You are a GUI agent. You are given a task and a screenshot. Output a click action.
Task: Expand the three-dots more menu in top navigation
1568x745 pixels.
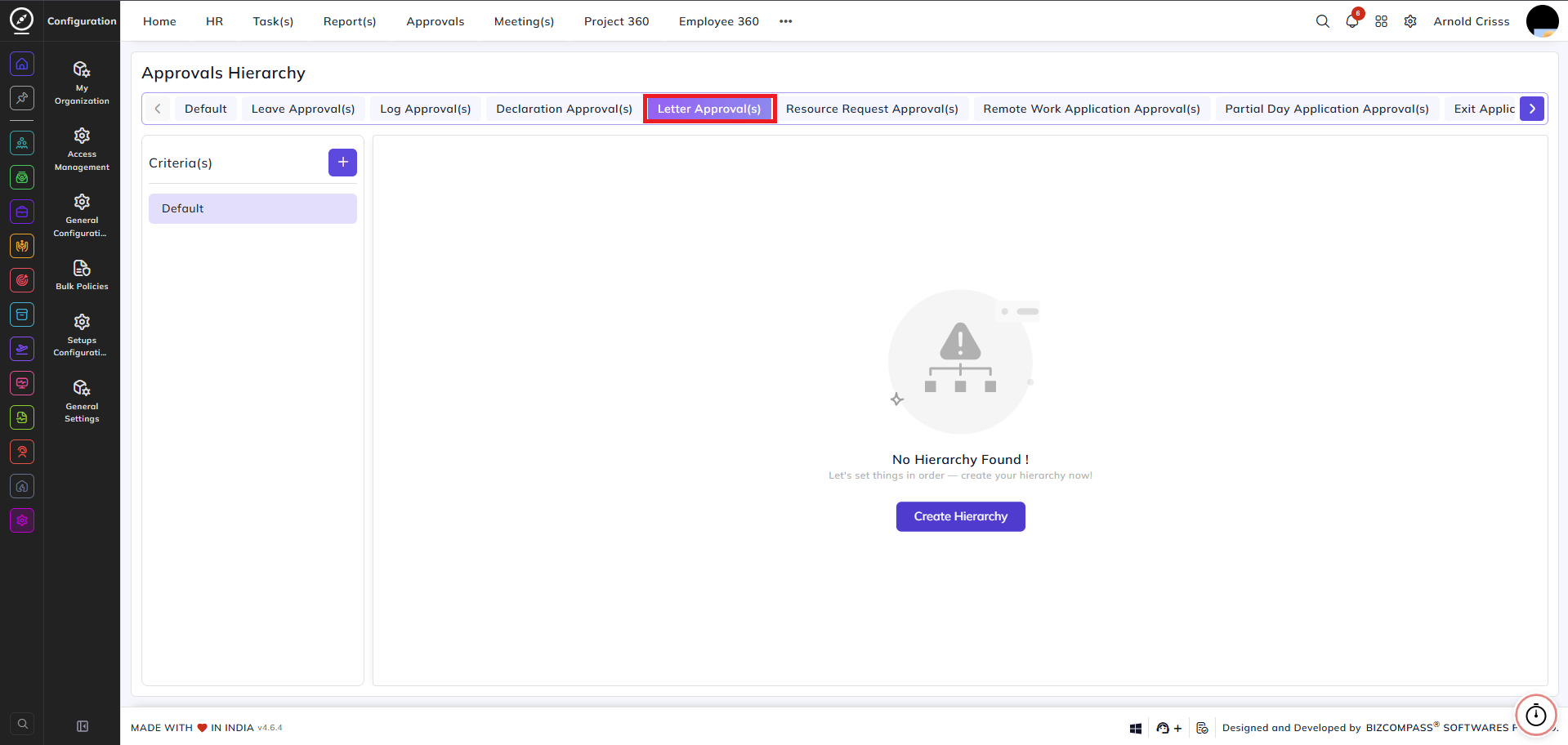tap(785, 21)
